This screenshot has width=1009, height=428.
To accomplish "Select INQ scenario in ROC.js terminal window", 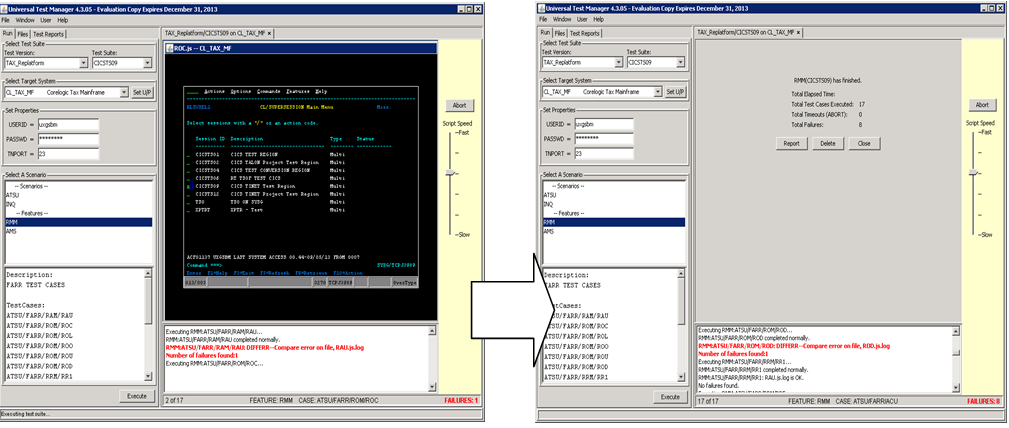I will (78, 204).
